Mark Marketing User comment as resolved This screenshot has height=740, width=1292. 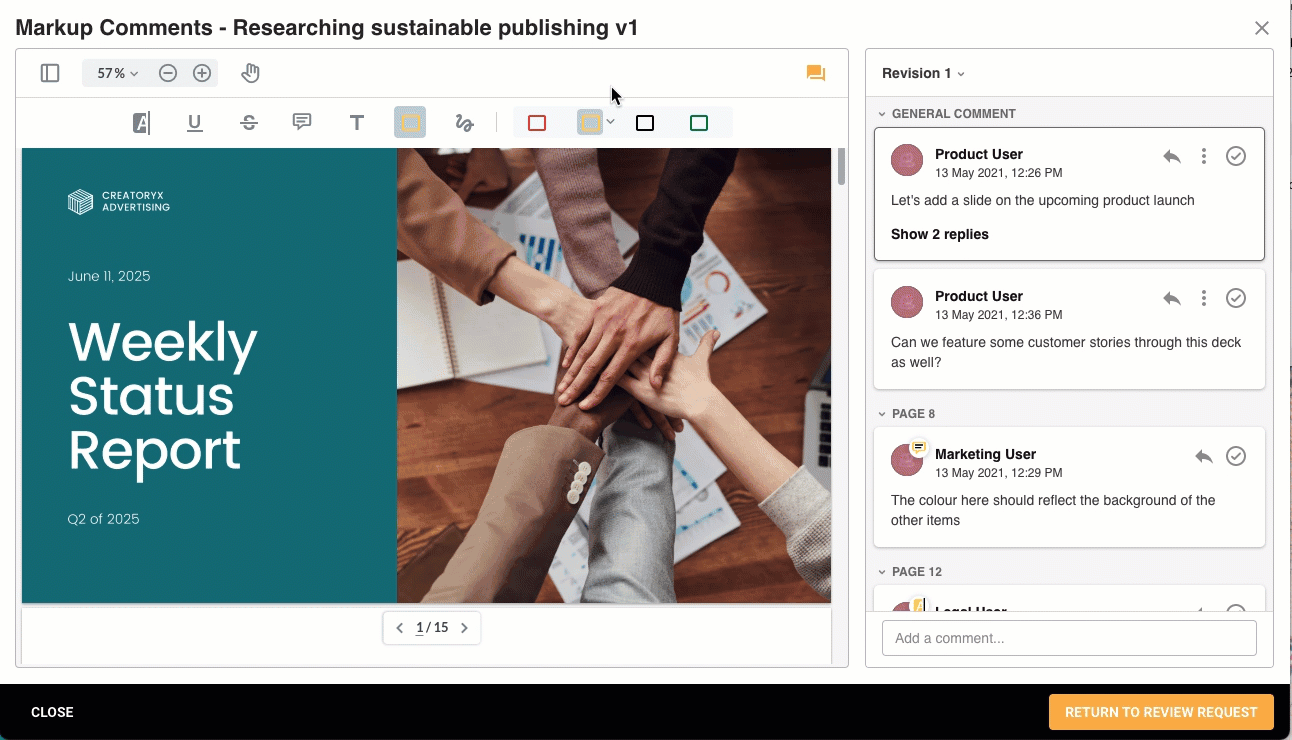(x=1236, y=456)
